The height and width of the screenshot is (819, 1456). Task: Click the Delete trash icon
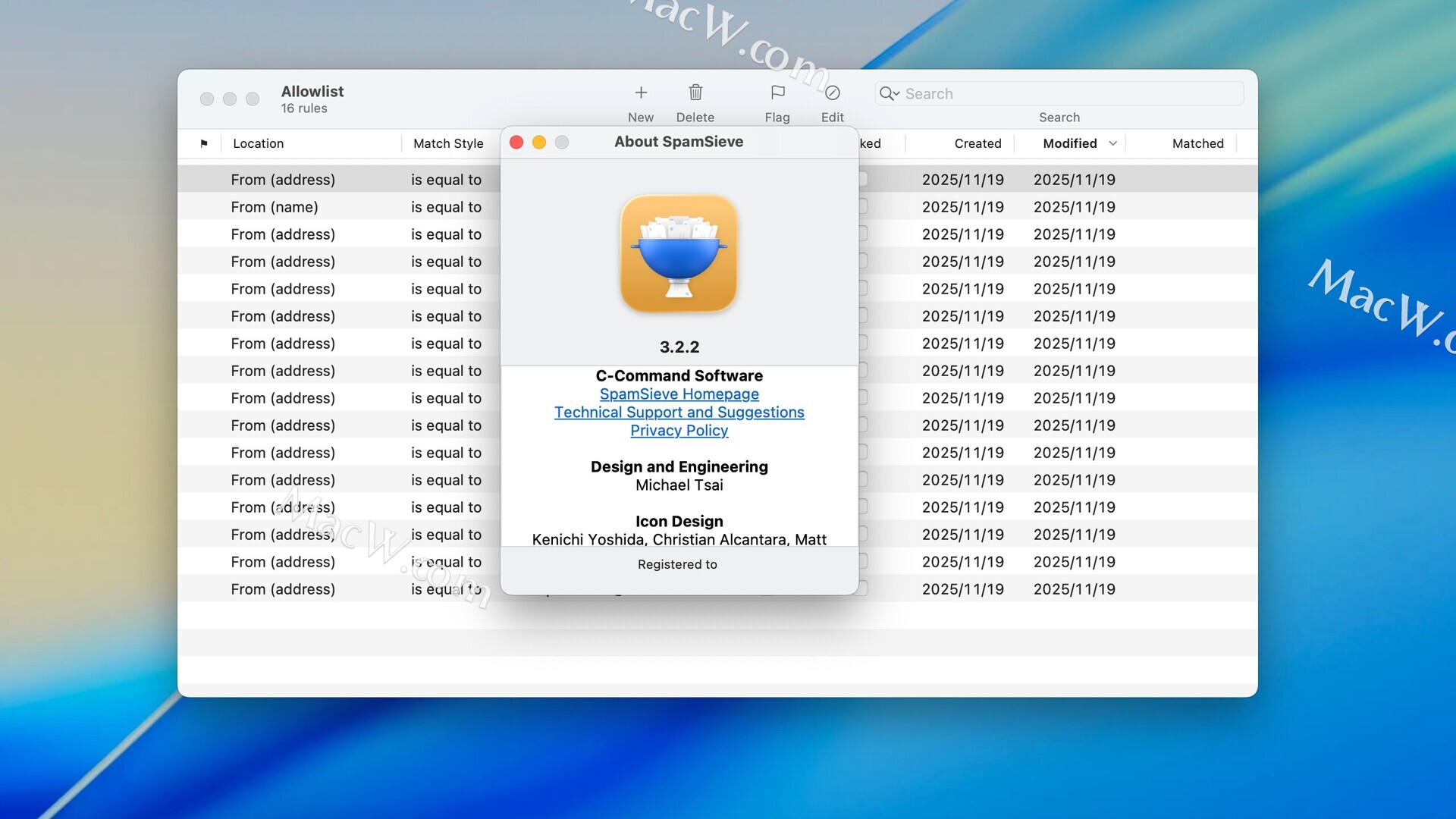695,93
